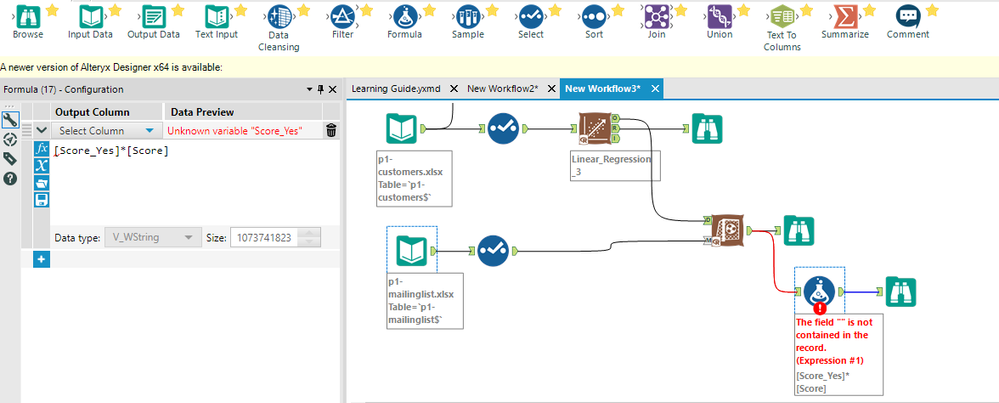The width and height of the screenshot is (999, 403).
Task: Add a new expression with plus button
Action: (41, 259)
